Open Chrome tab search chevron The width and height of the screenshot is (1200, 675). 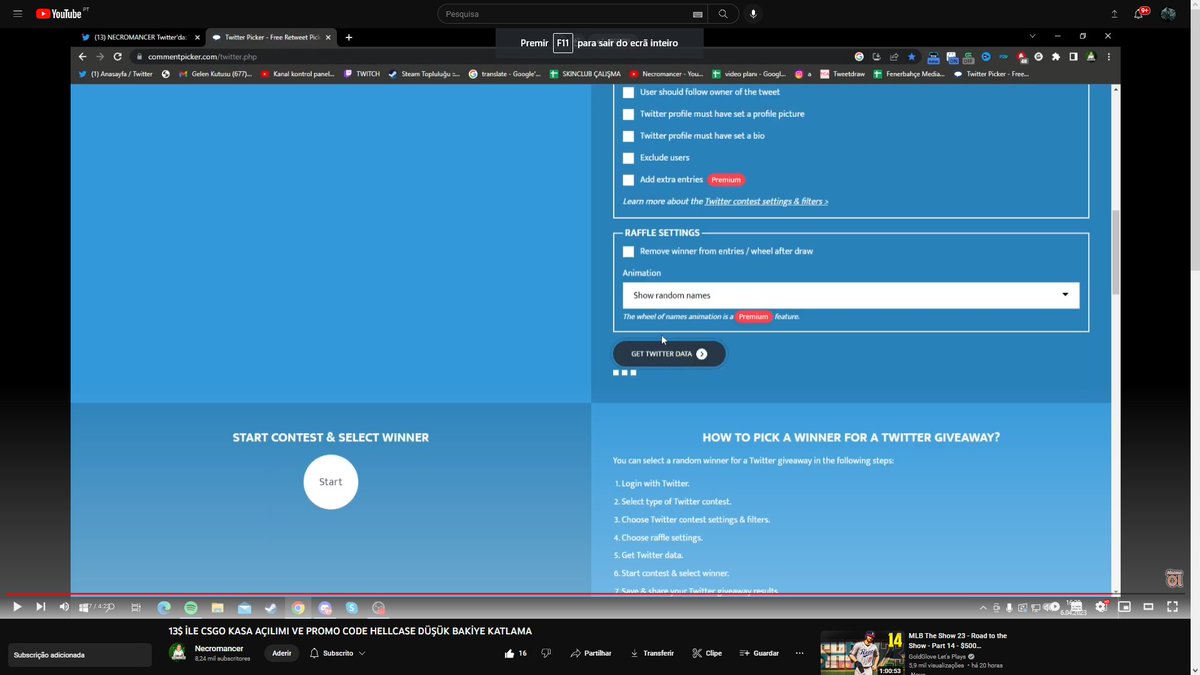click(1032, 37)
